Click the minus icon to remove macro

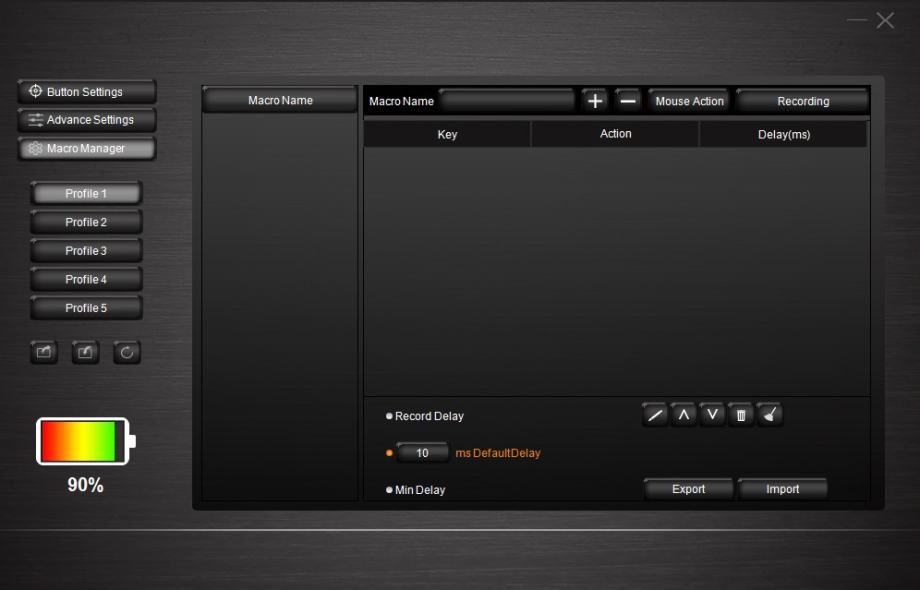(x=628, y=101)
